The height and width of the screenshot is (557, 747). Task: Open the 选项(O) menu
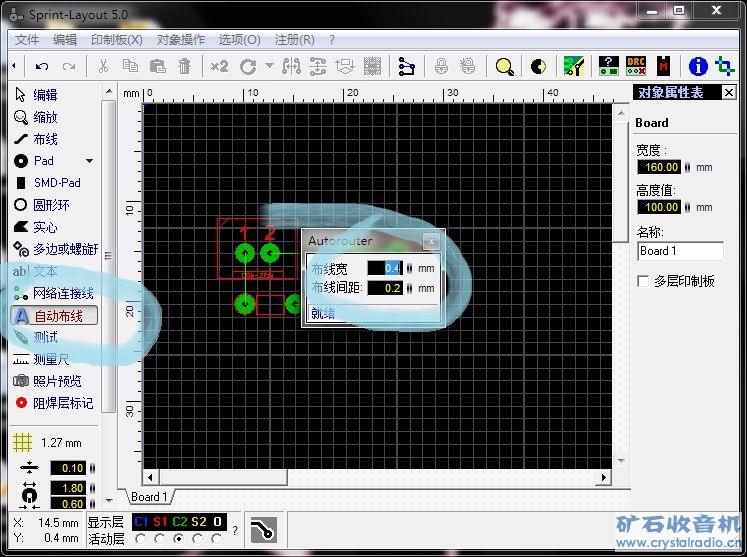coord(239,40)
